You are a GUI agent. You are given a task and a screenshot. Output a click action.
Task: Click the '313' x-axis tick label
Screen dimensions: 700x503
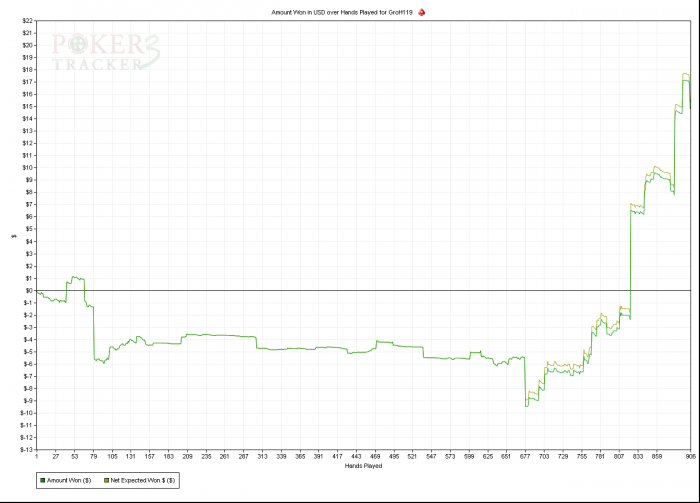[262, 457]
